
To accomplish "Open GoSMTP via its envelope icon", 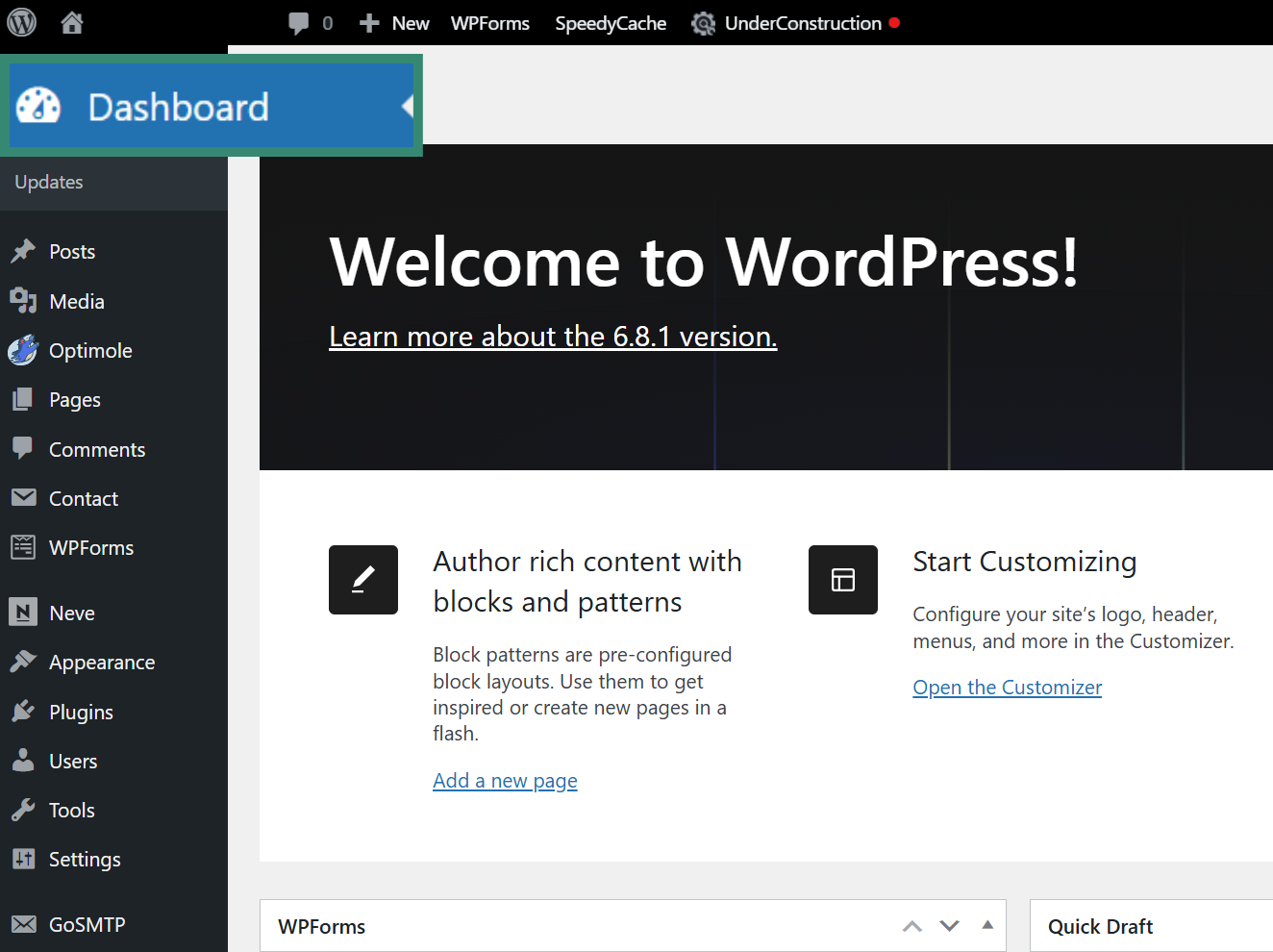I will 23,924.
